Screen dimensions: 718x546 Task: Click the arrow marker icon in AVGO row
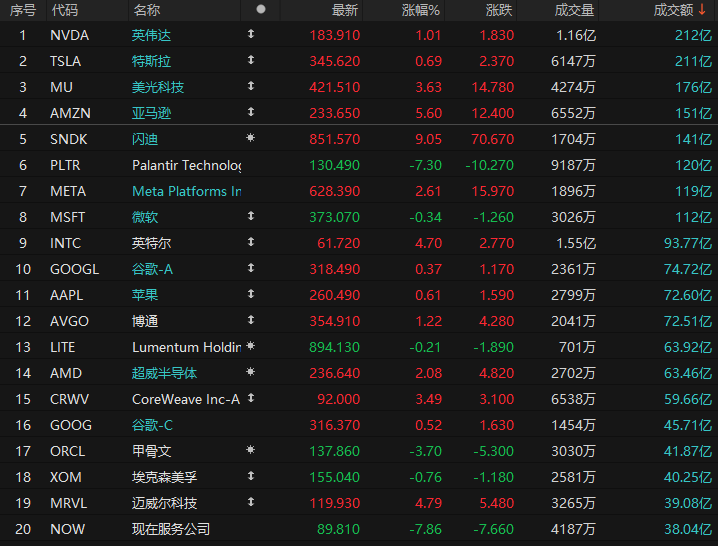pos(250,320)
